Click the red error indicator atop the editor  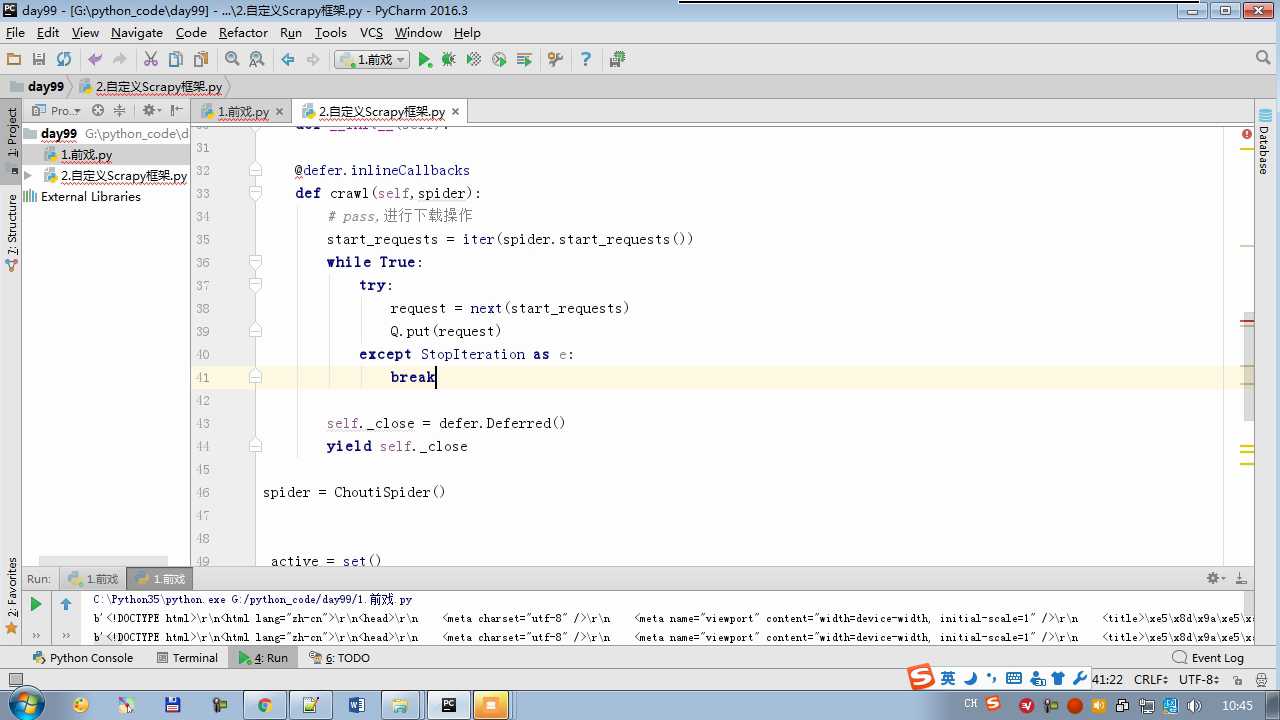pyautogui.click(x=1247, y=134)
